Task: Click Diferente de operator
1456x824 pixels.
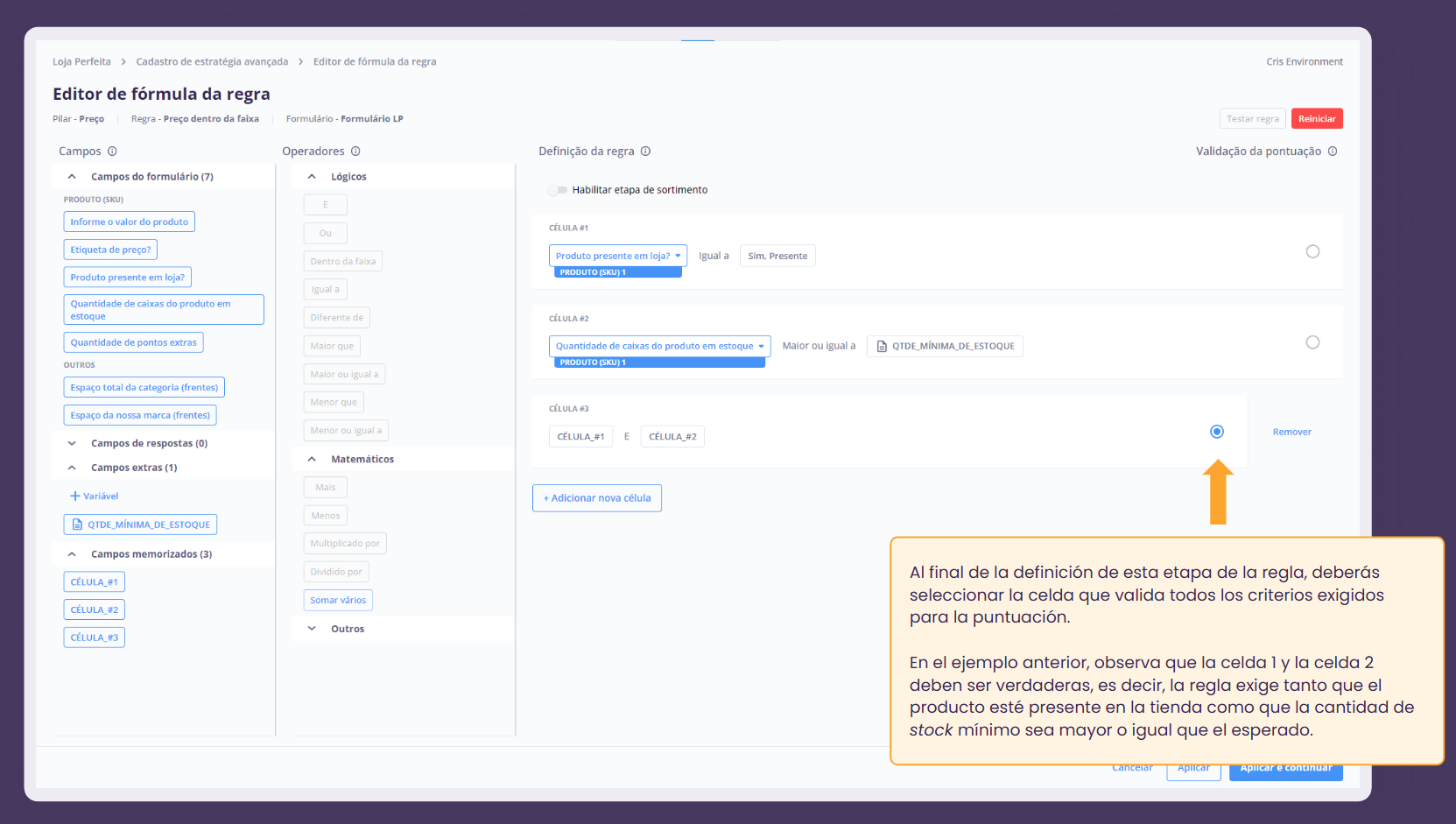Action: point(336,318)
